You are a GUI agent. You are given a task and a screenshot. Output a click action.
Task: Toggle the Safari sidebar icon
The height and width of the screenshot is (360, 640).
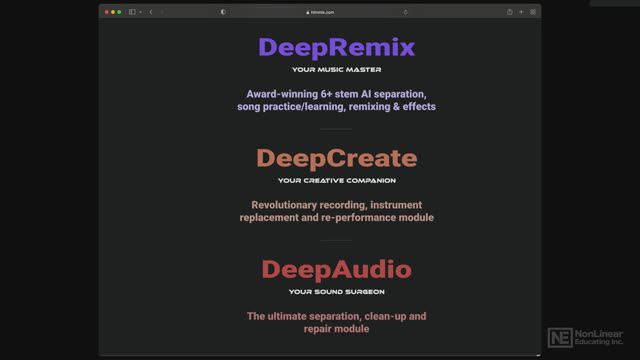132,12
